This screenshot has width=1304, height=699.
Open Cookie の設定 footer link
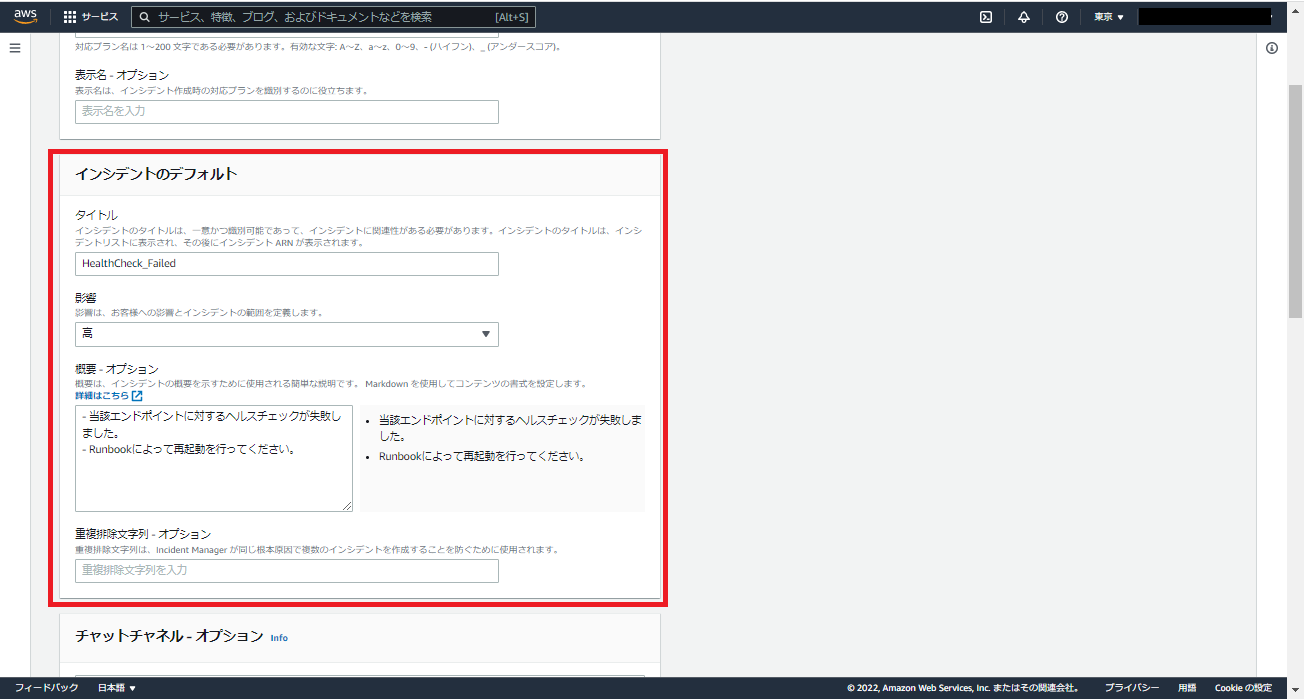(1243, 688)
